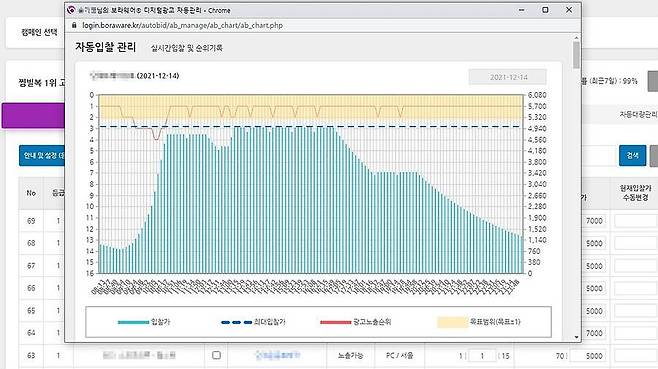Viewport: 658px width, 369px height.
Task: Click the bid field showing 7000 in row 69
Action: tap(593, 221)
